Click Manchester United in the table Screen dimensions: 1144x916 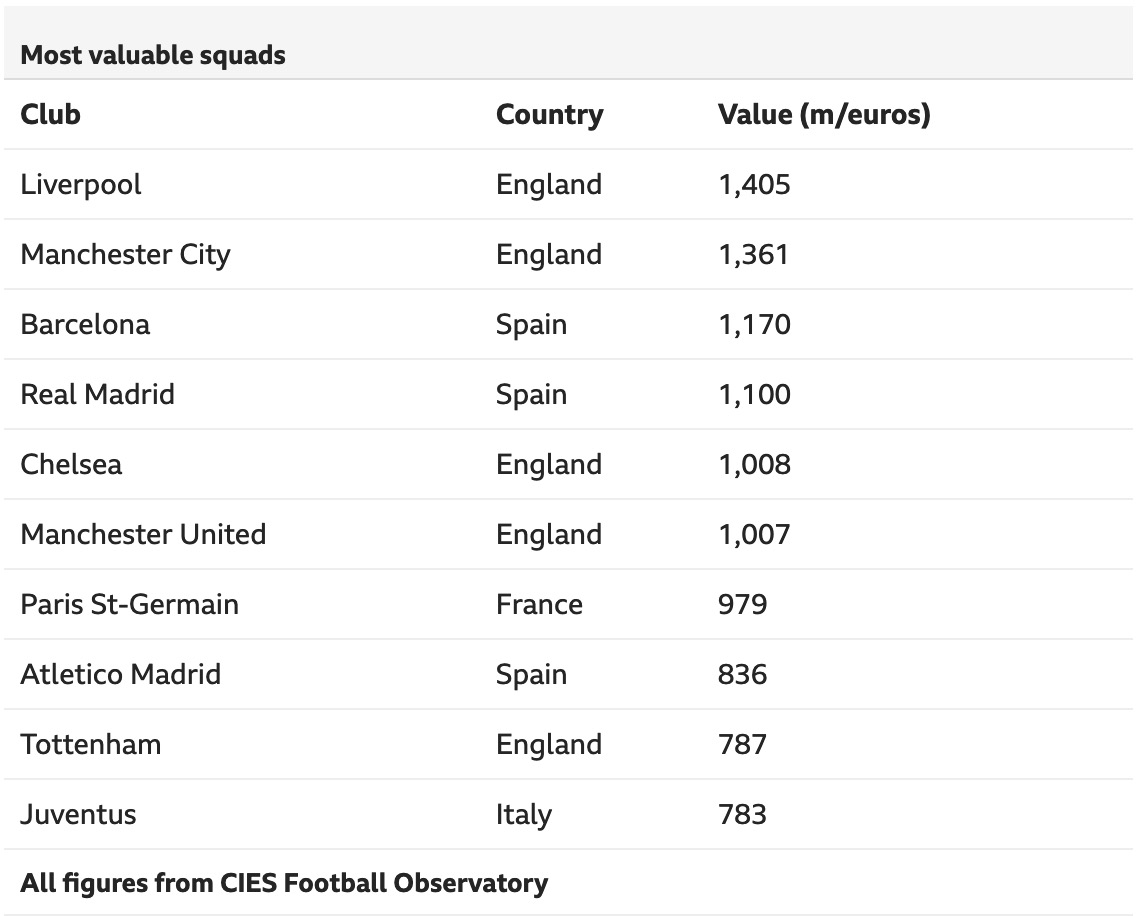143,534
